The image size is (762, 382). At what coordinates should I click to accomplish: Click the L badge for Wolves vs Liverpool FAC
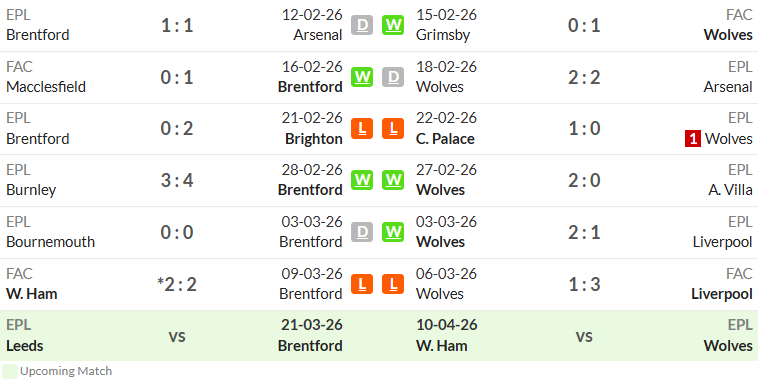(393, 284)
